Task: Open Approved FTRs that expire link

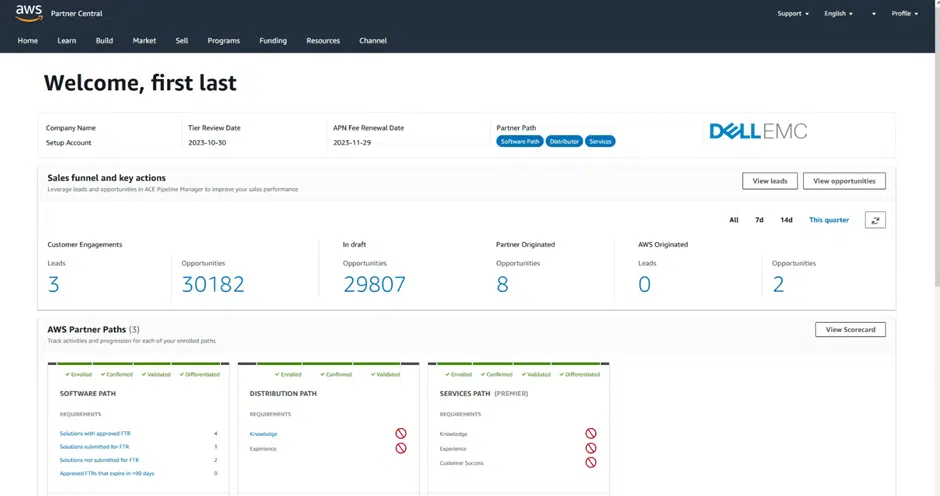Action: 107,473
